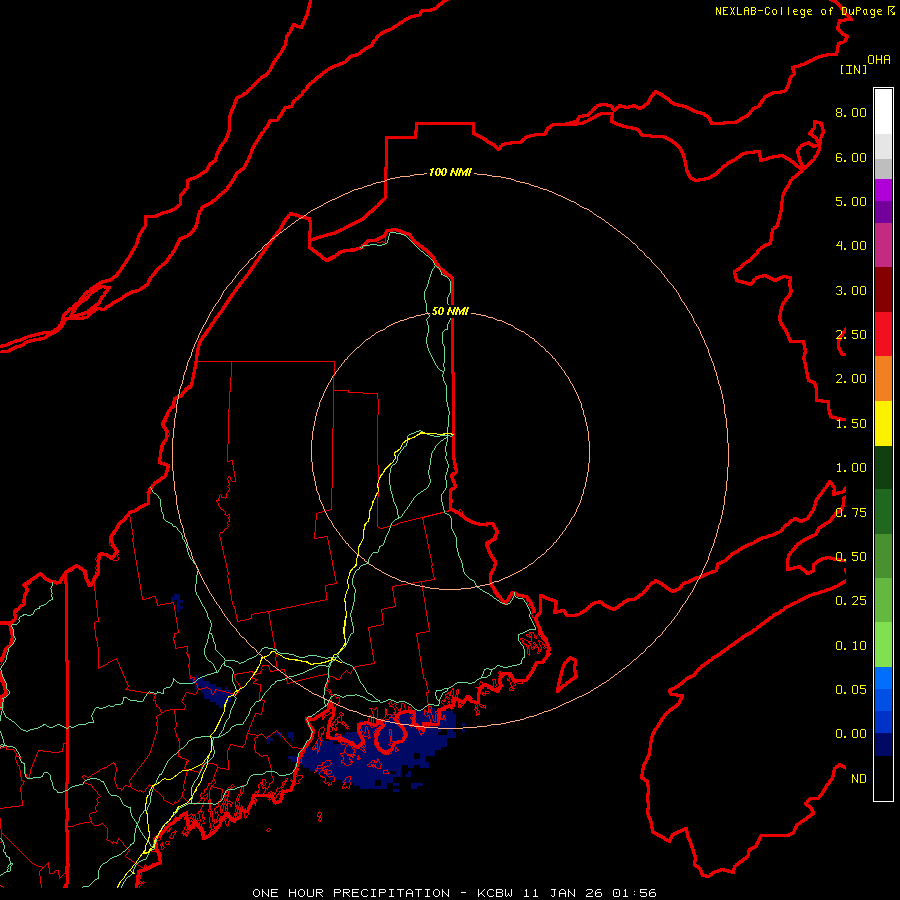Select the black ND legend box
This screenshot has height=900, width=900.
tap(883, 779)
